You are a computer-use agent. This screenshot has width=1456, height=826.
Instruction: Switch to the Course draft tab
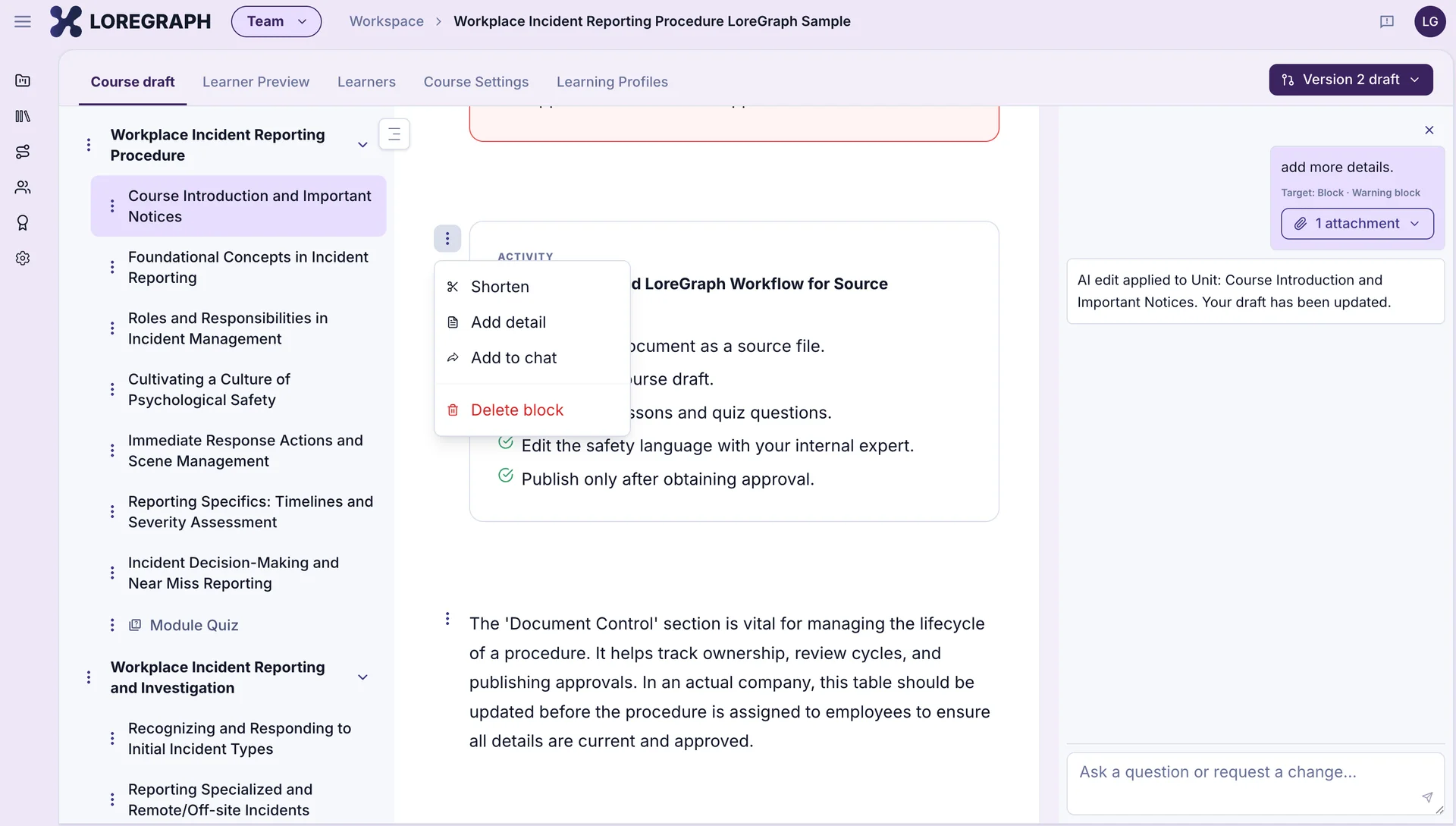133,82
